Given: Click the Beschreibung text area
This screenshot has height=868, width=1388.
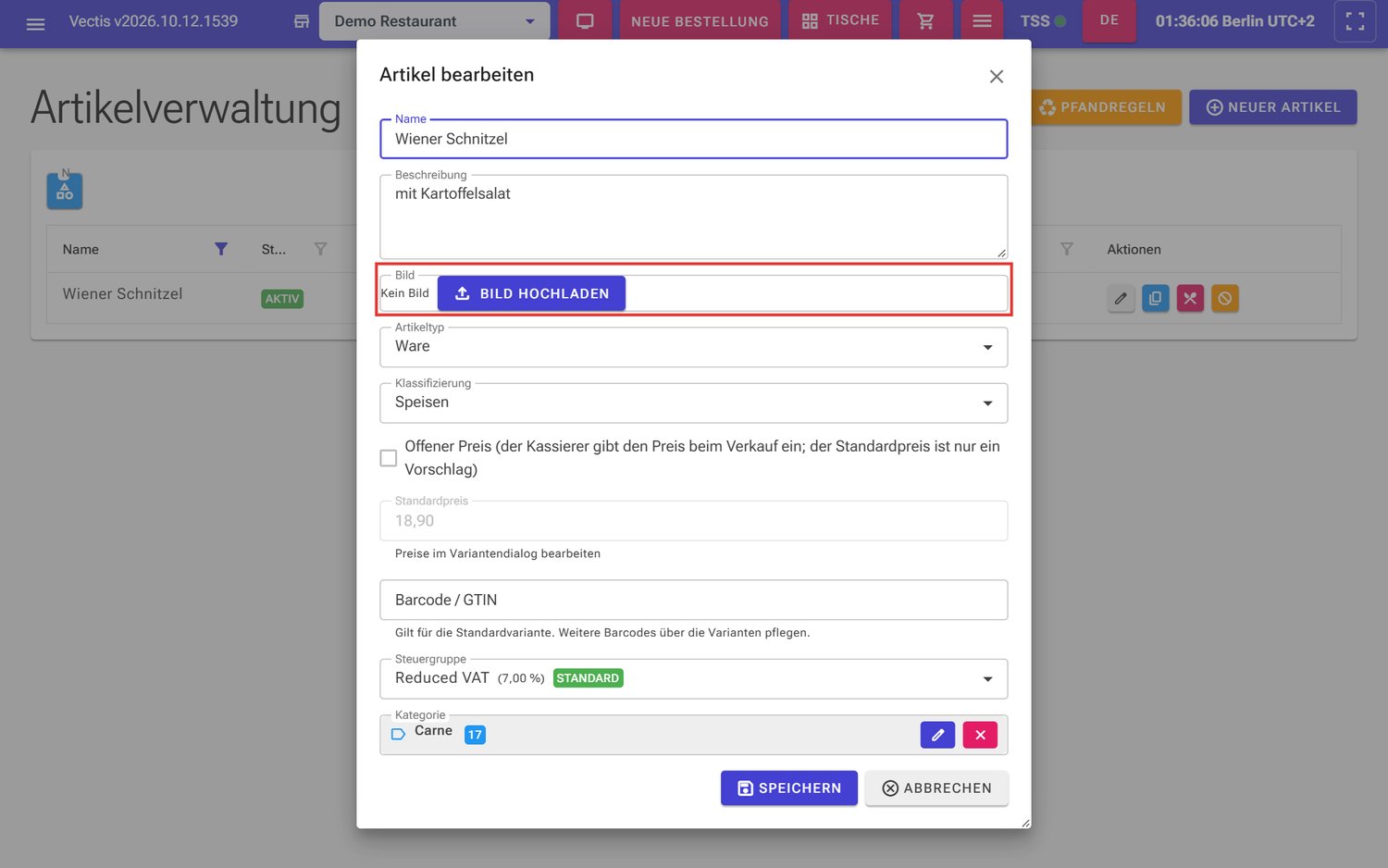Looking at the screenshot, I should 693,217.
